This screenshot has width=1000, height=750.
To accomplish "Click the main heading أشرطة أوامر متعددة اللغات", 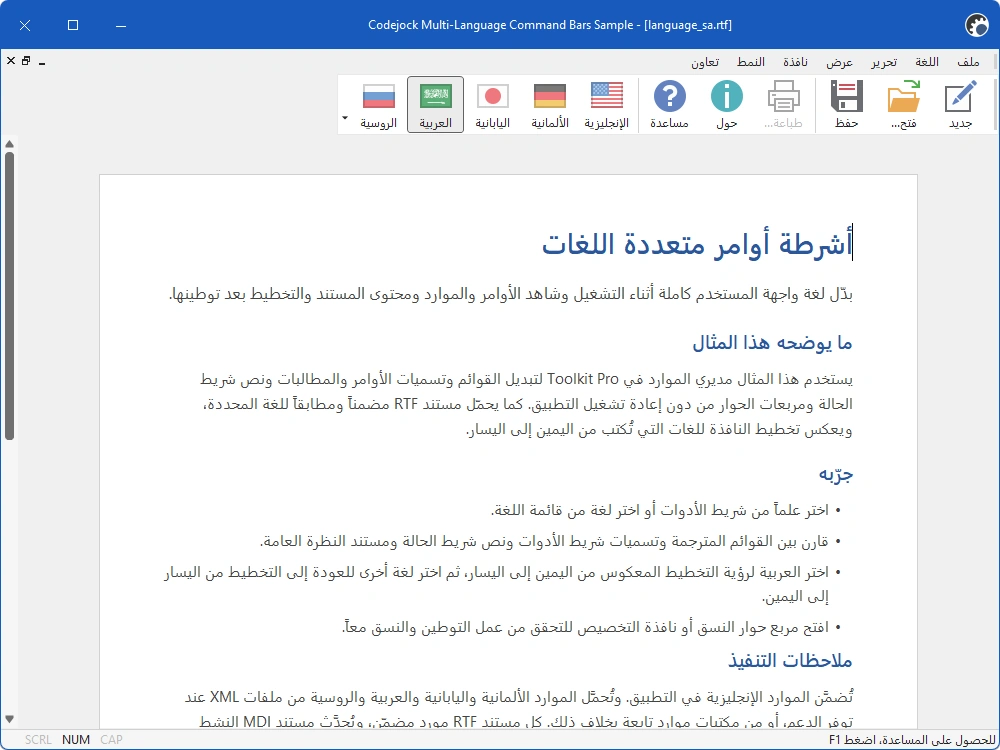I will pyautogui.click(x=698, y=244).
